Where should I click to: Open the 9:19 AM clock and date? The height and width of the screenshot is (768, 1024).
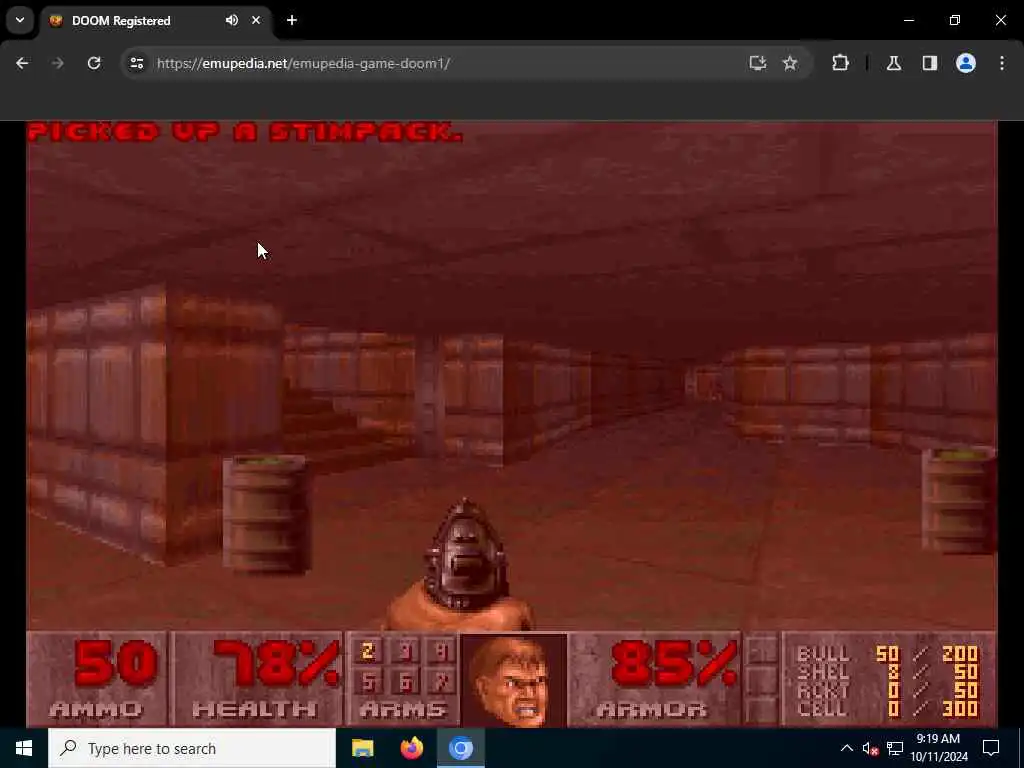939,748
